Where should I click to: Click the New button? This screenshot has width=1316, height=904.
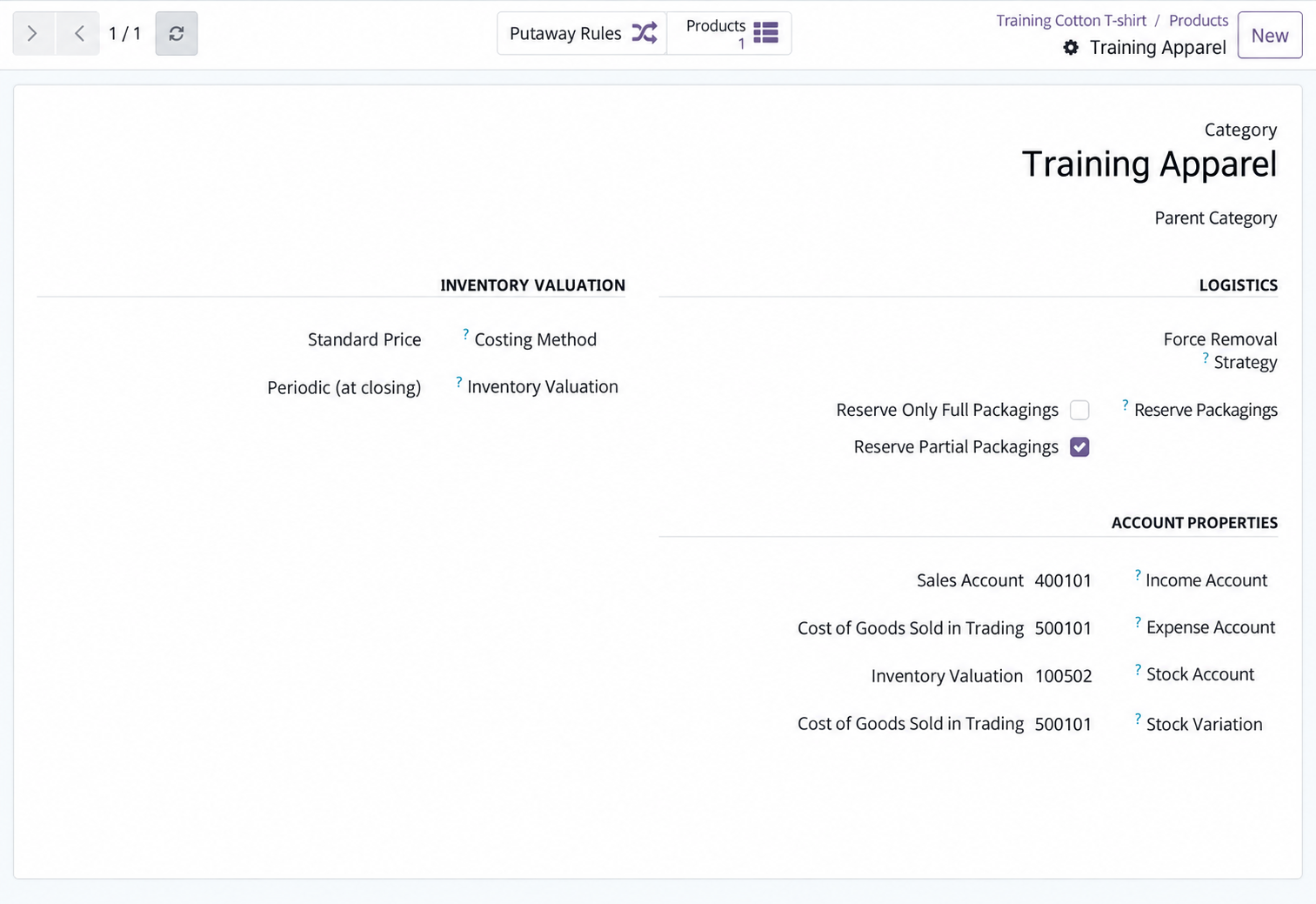click(x=1270, y=36)
